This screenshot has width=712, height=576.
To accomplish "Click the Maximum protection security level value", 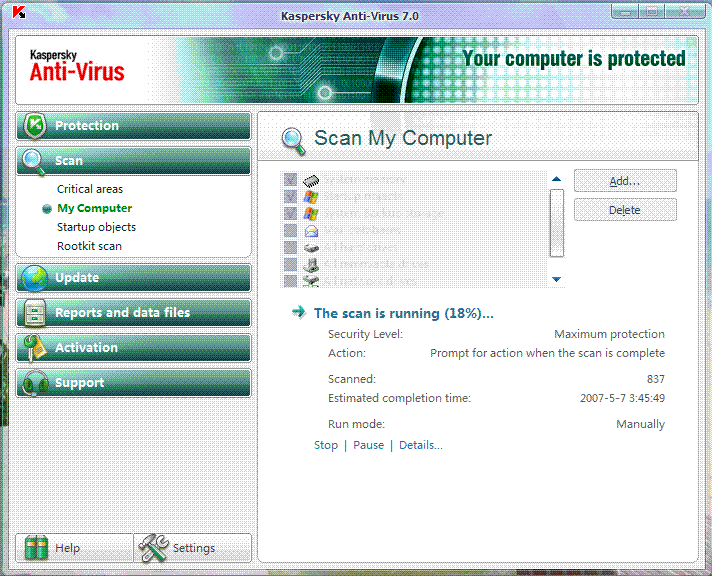I will click(x=609, y=334).
